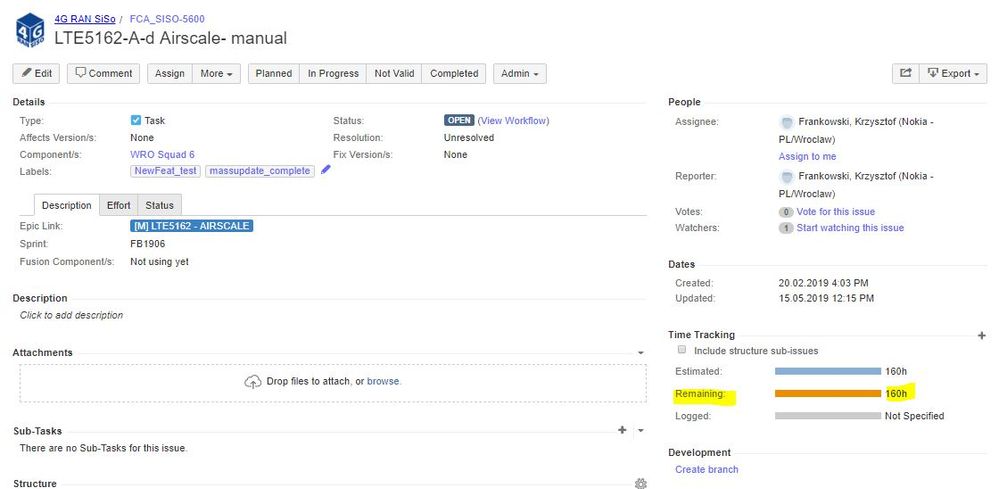The height and width of the screenshot is (489, 999).
Task: Click Start watching this issue link
Action: pos(850,227)
